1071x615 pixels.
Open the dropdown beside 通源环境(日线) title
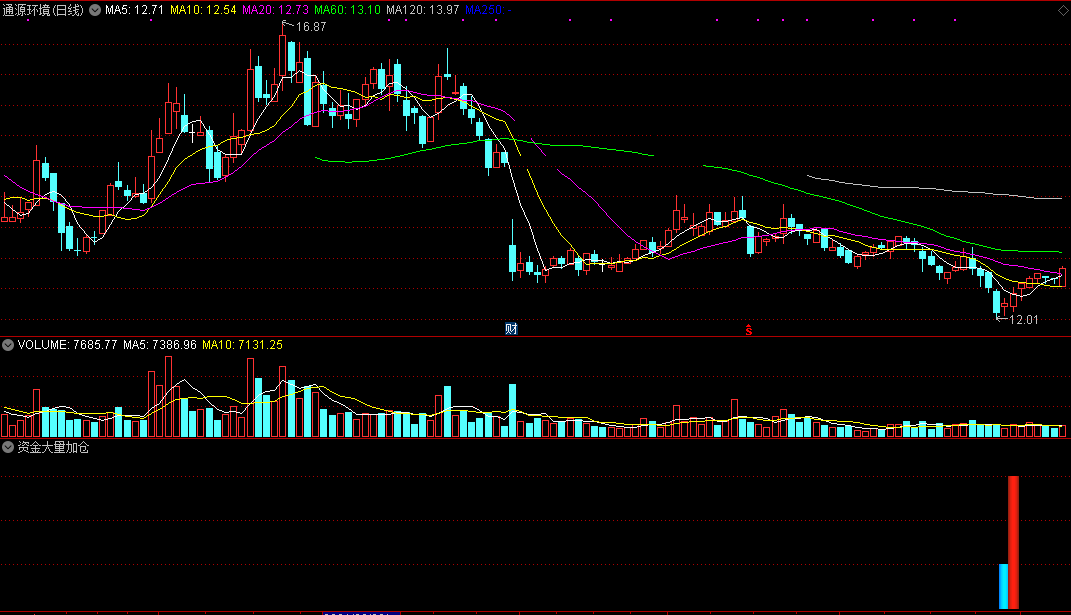pos(95,10)
